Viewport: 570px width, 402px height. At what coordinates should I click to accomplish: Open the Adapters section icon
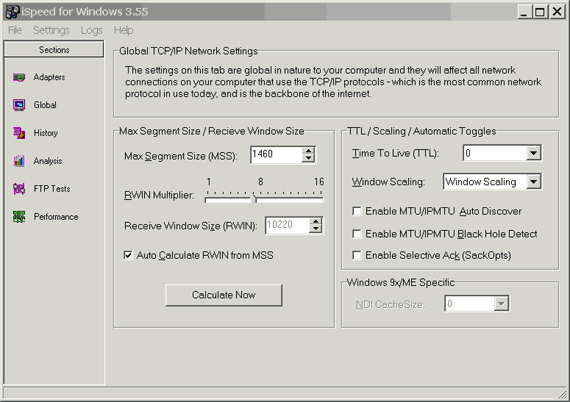click(x=19, y=77)
